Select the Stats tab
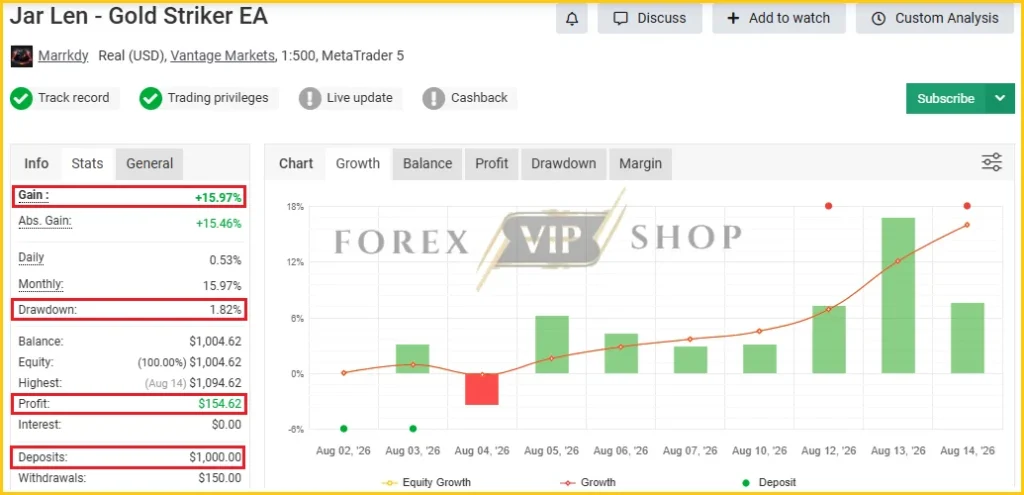The height and width of the screenshot is (495, 1024). pos(88,163)
